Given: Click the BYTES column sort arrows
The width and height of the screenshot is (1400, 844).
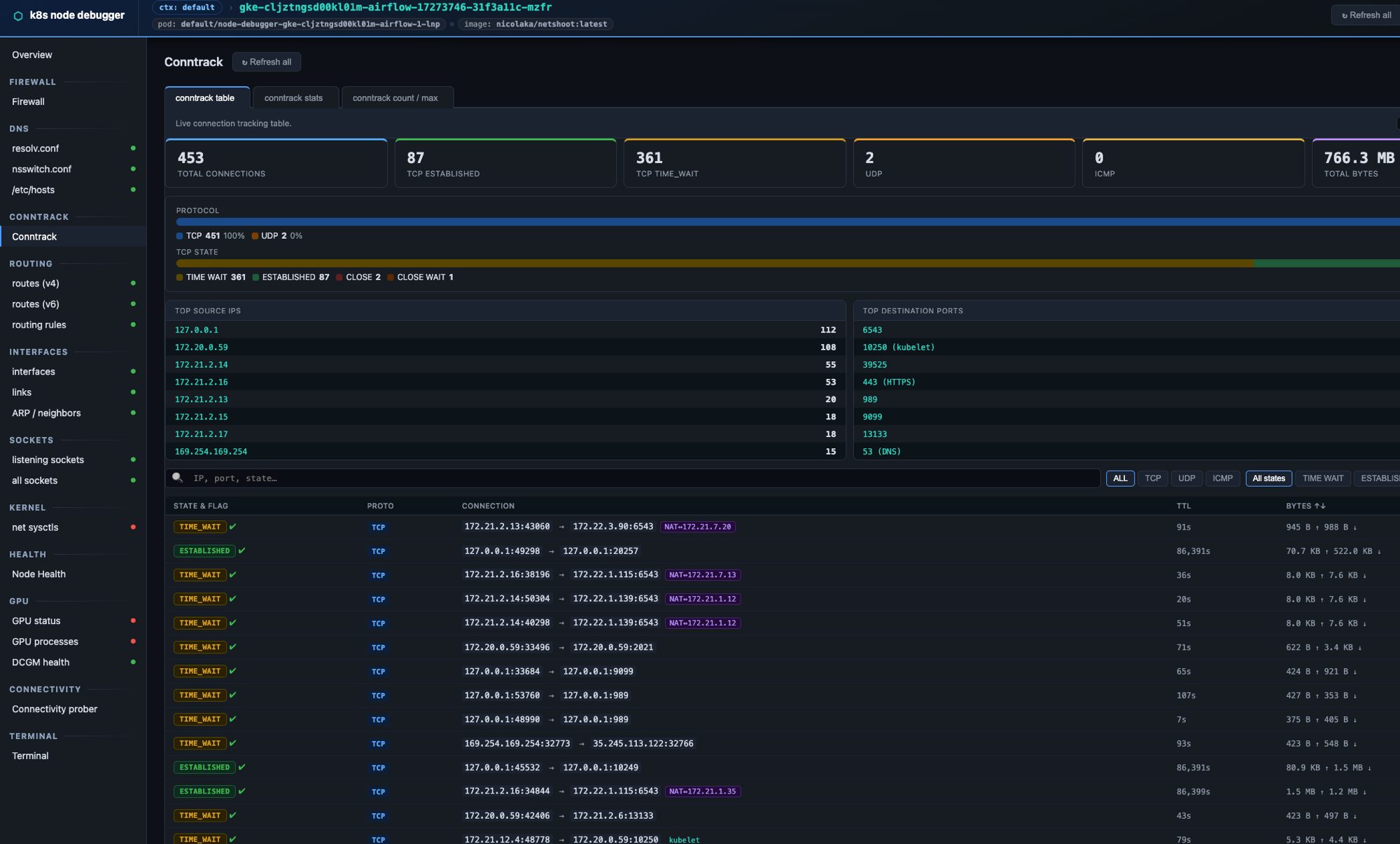Looking at the screenshot, I should tap(1320, 506).
